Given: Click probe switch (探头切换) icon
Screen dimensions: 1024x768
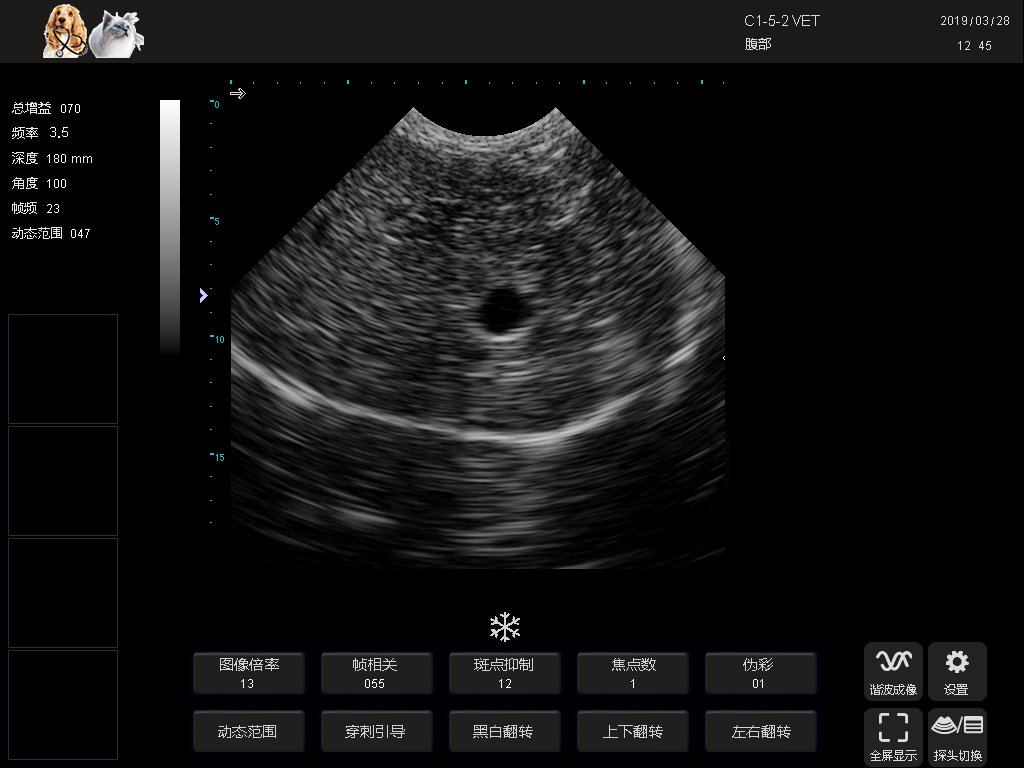Looking at the screenshot, I should (957, 736).
